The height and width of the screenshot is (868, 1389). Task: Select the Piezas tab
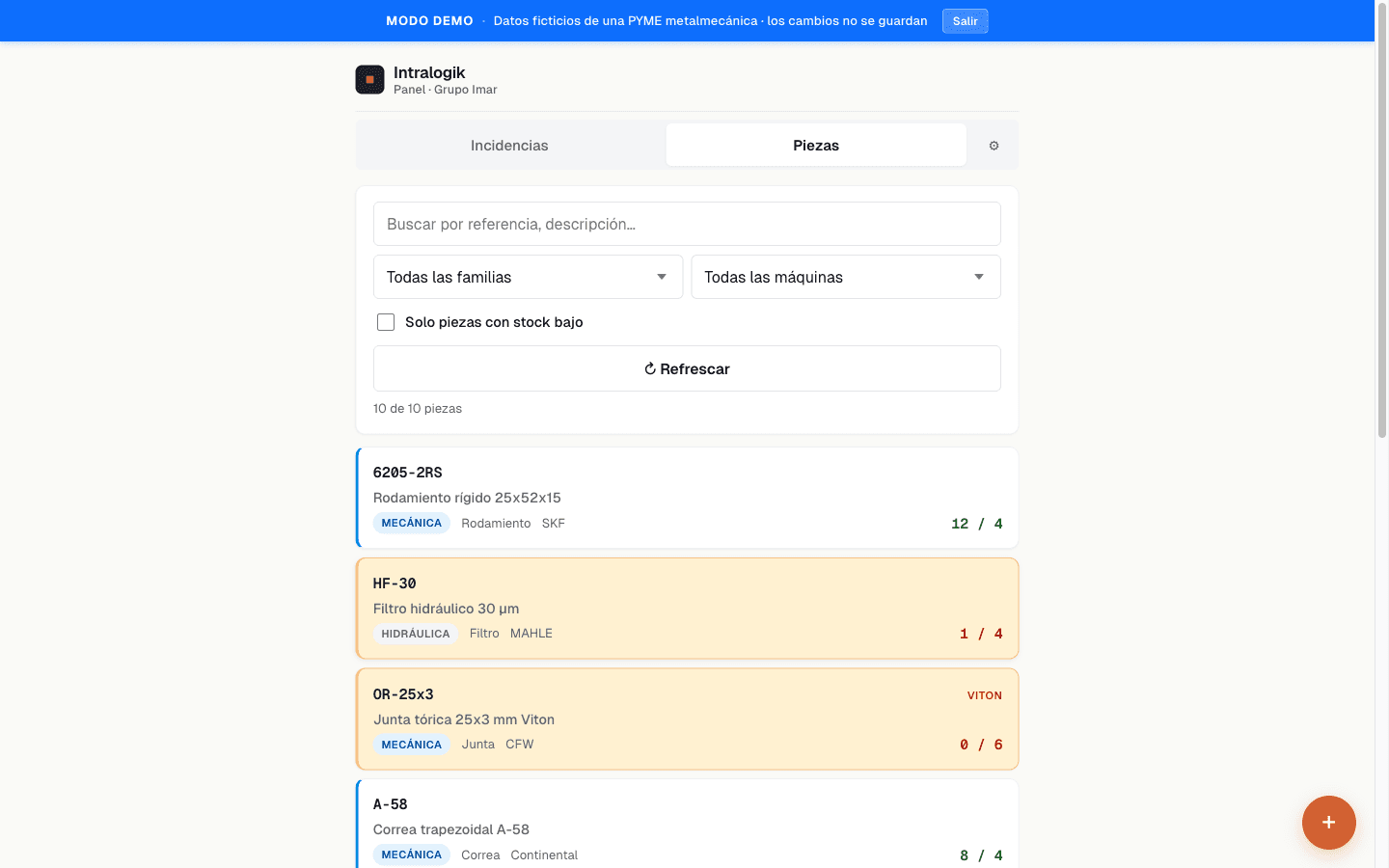point(816,145)
